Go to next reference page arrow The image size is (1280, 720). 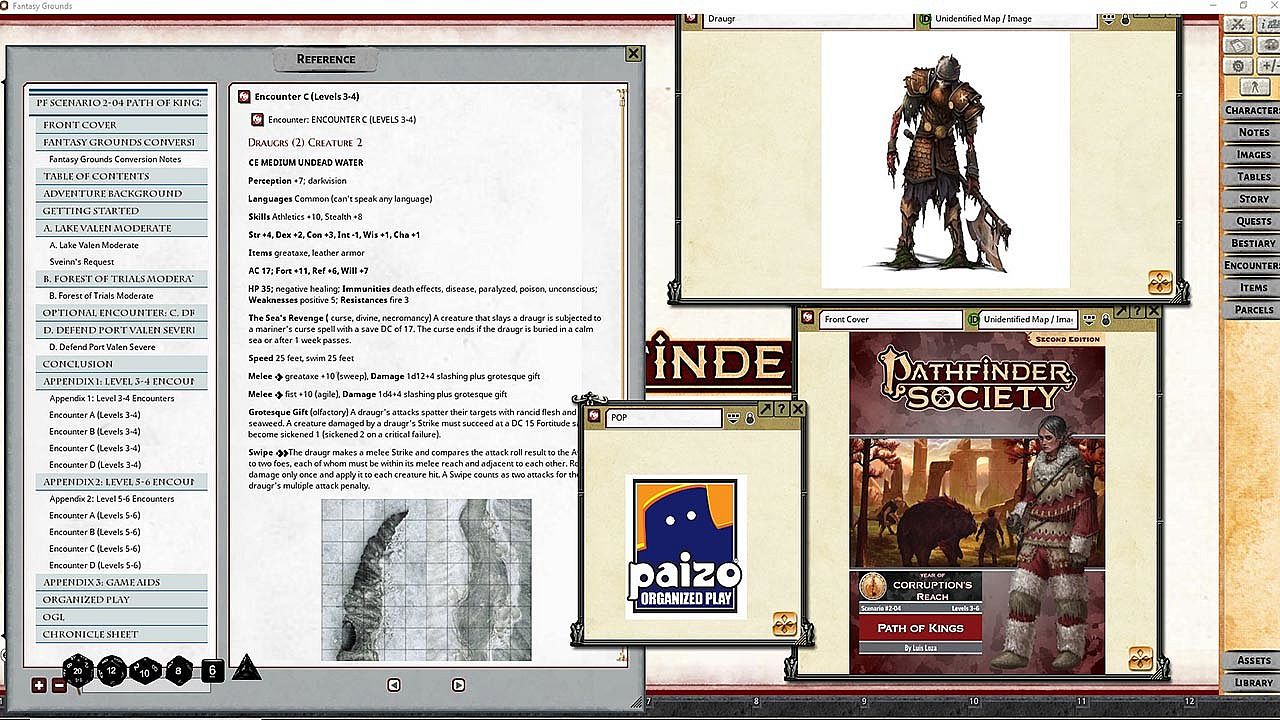[x=458, y=685]
